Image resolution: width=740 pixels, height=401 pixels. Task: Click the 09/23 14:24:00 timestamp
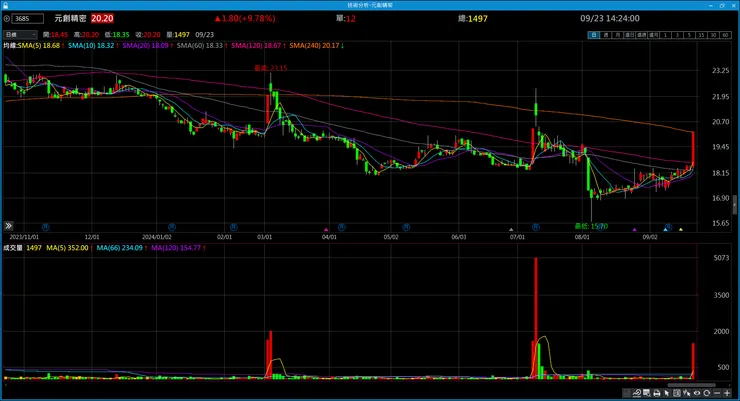(x=610, y=18)
